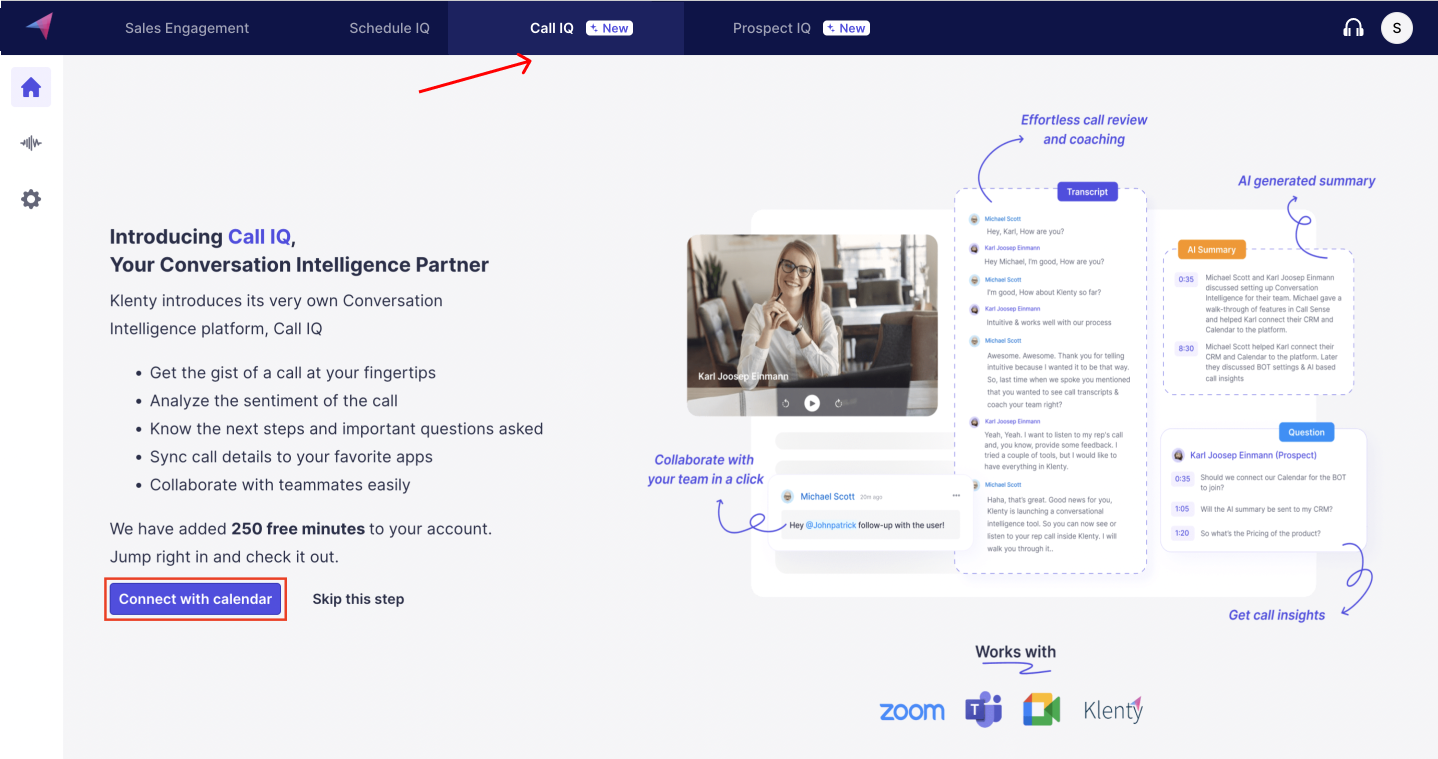Click the 8:30 timestamp in AI Summary
Screen dimensions: 1438x759
click(1186, 349)
